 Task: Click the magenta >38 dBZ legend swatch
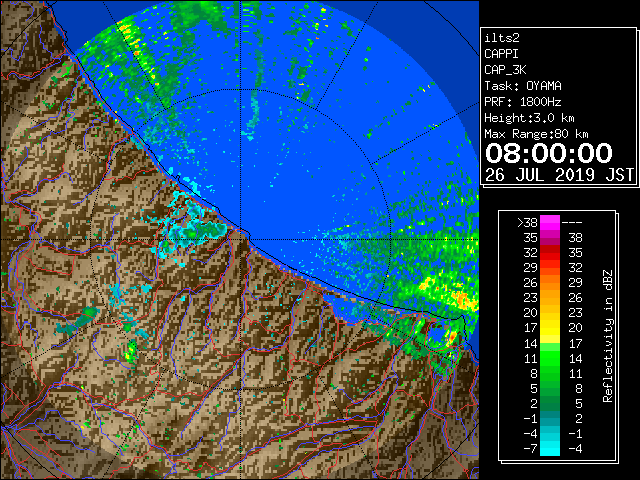click(x=550, y=223)
